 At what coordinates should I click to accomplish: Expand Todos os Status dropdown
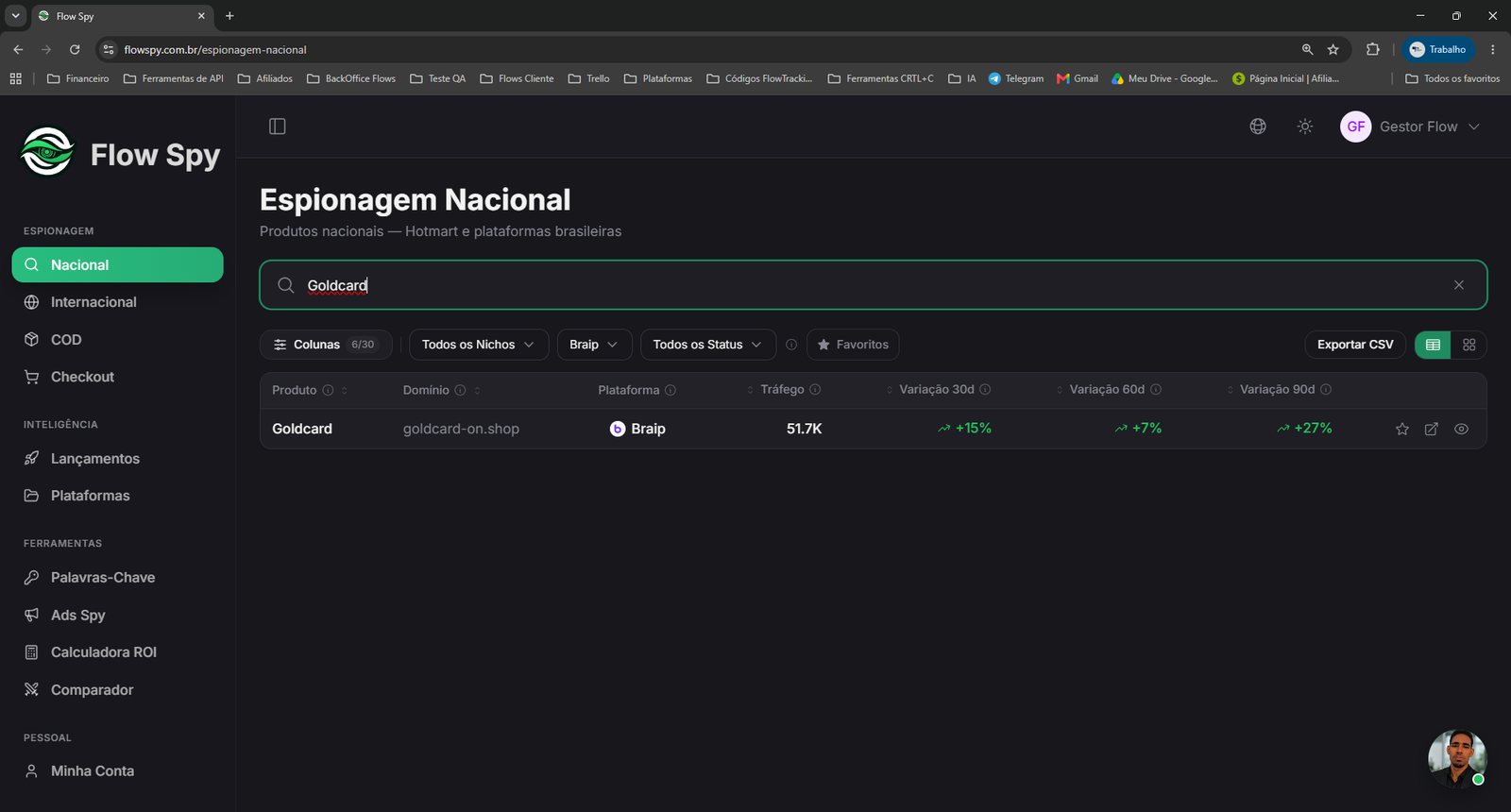[708, 345]
